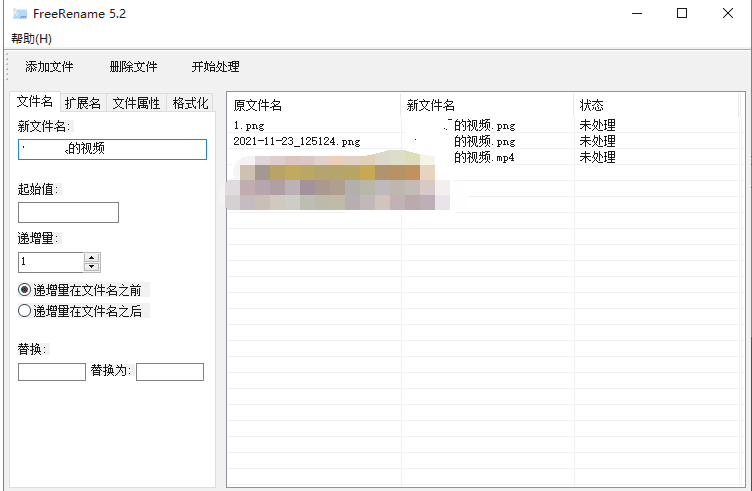Click the new name ending in 的视频.mp4

pos(484,157)
